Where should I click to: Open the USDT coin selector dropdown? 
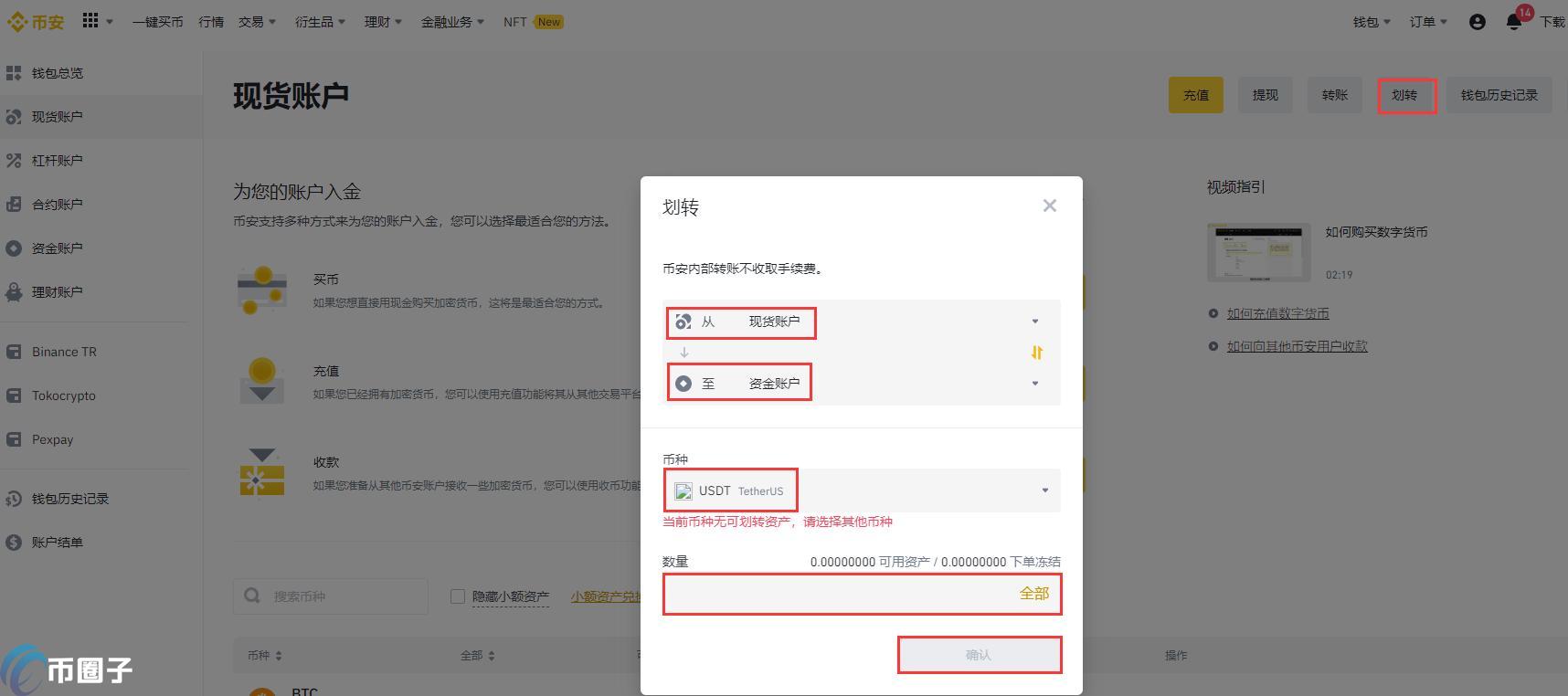(x=861, y=490)
